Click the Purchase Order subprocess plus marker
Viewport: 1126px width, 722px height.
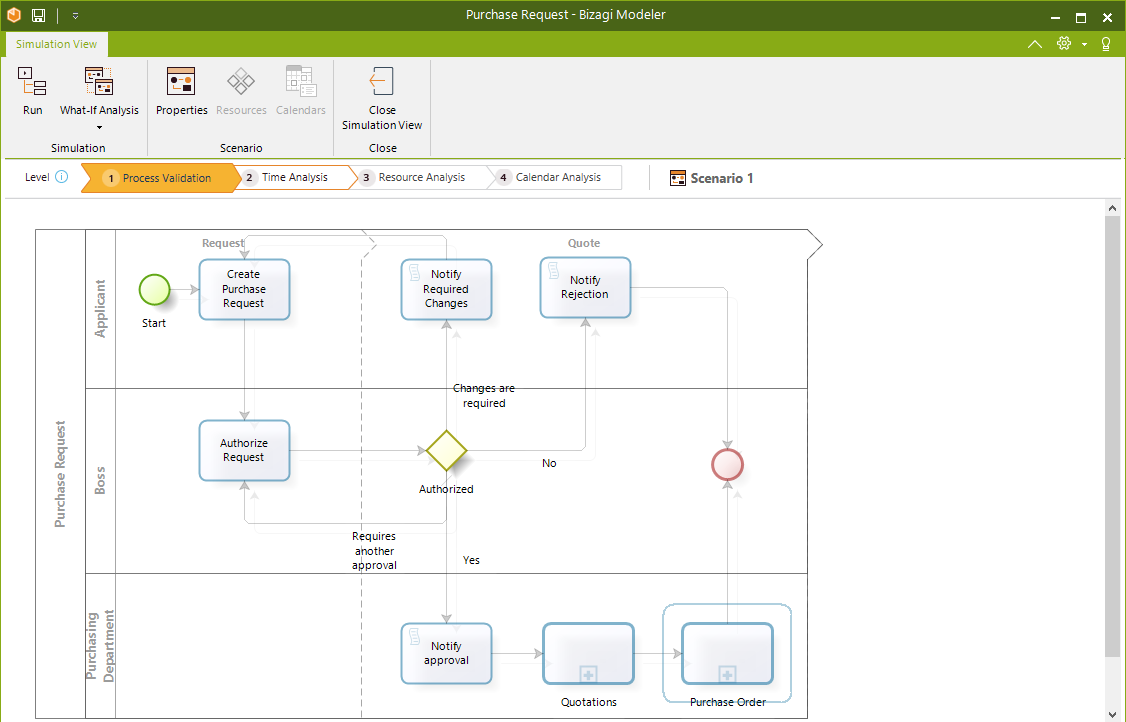click(727, 675)
